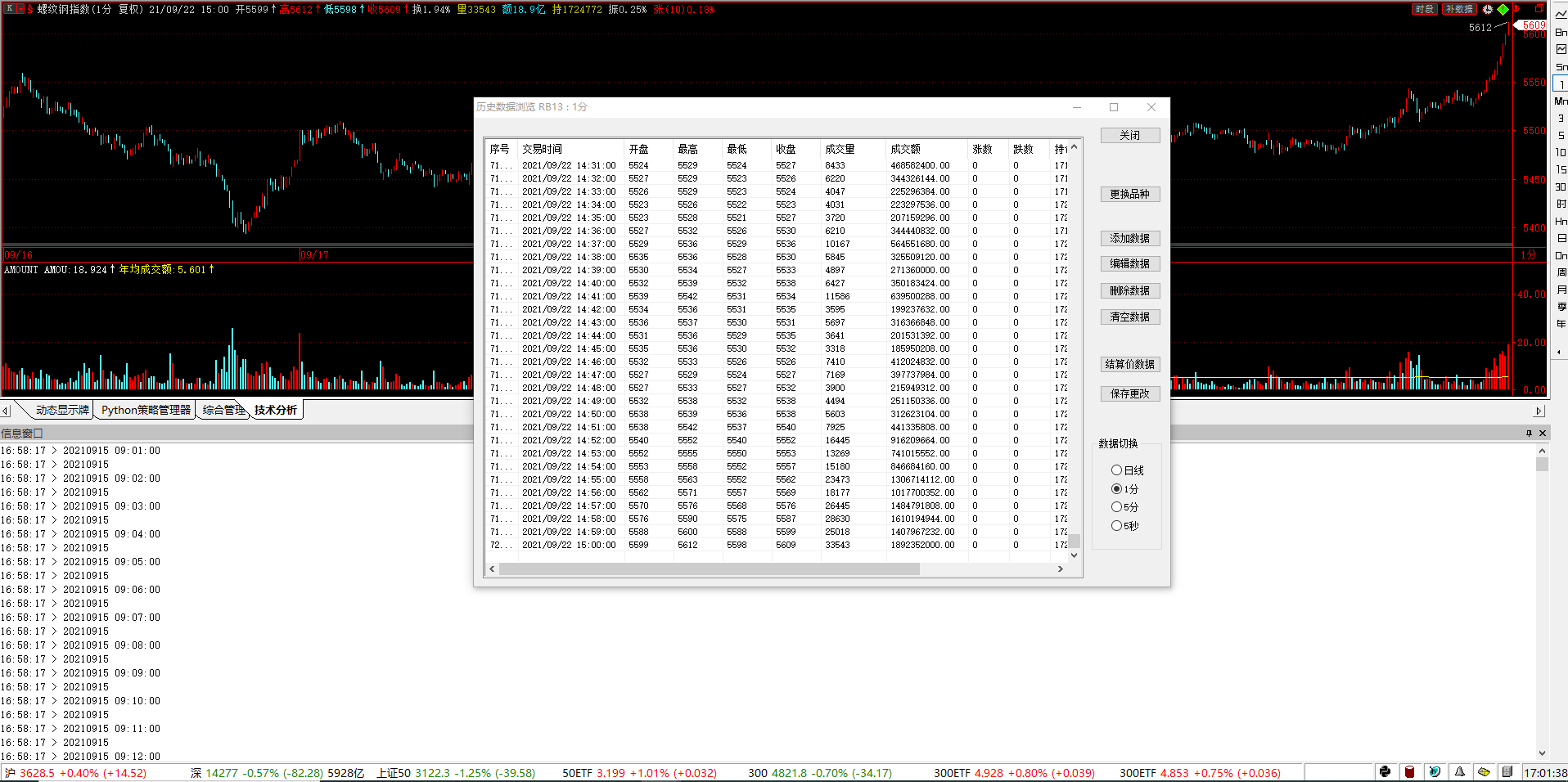Open the 动态显示牌 tab
The image size is (1568, 782).
[x=62, y=410]
